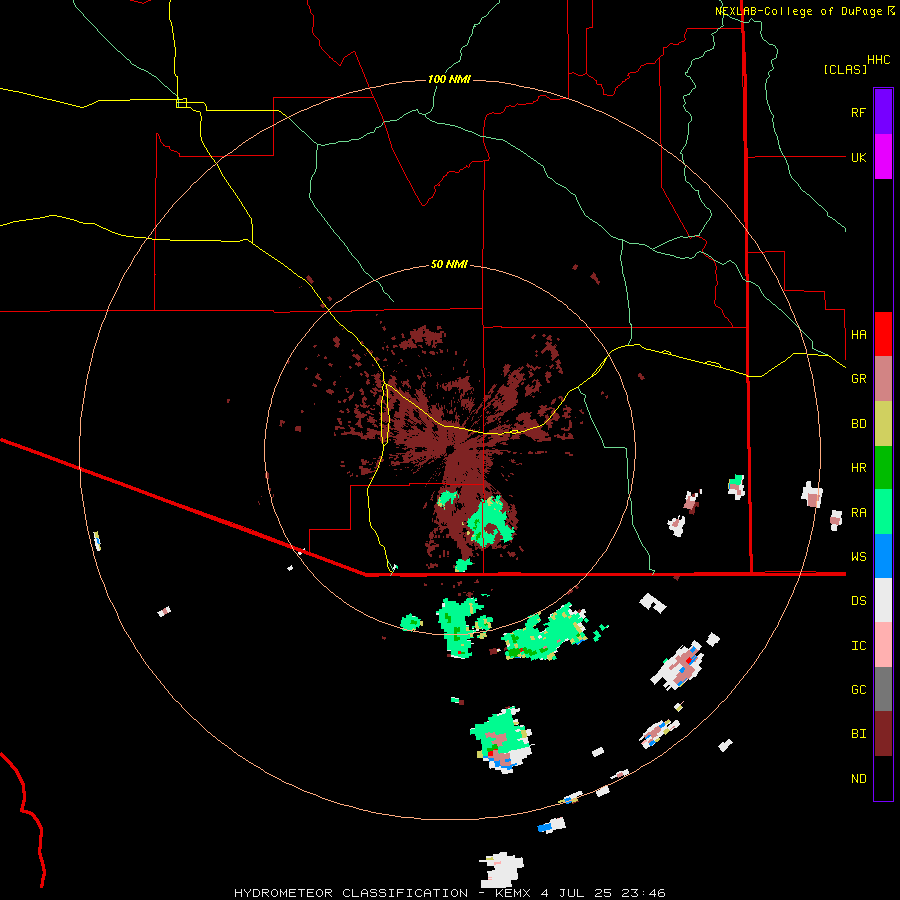The height and width of the screenshot is (900, 900).
Task: Click the UK legend label
Action: (x=858, y=157)
